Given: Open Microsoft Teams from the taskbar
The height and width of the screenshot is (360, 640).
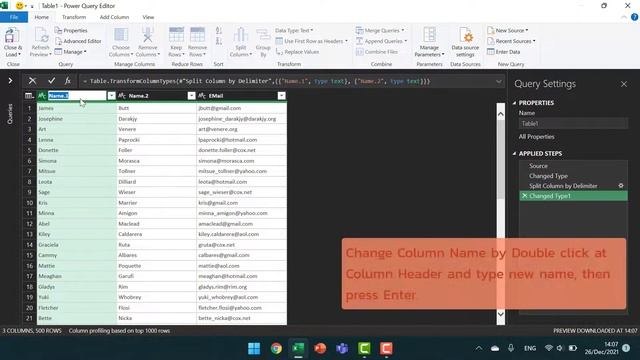Looking at the screenshot, I should click(342, 349).
